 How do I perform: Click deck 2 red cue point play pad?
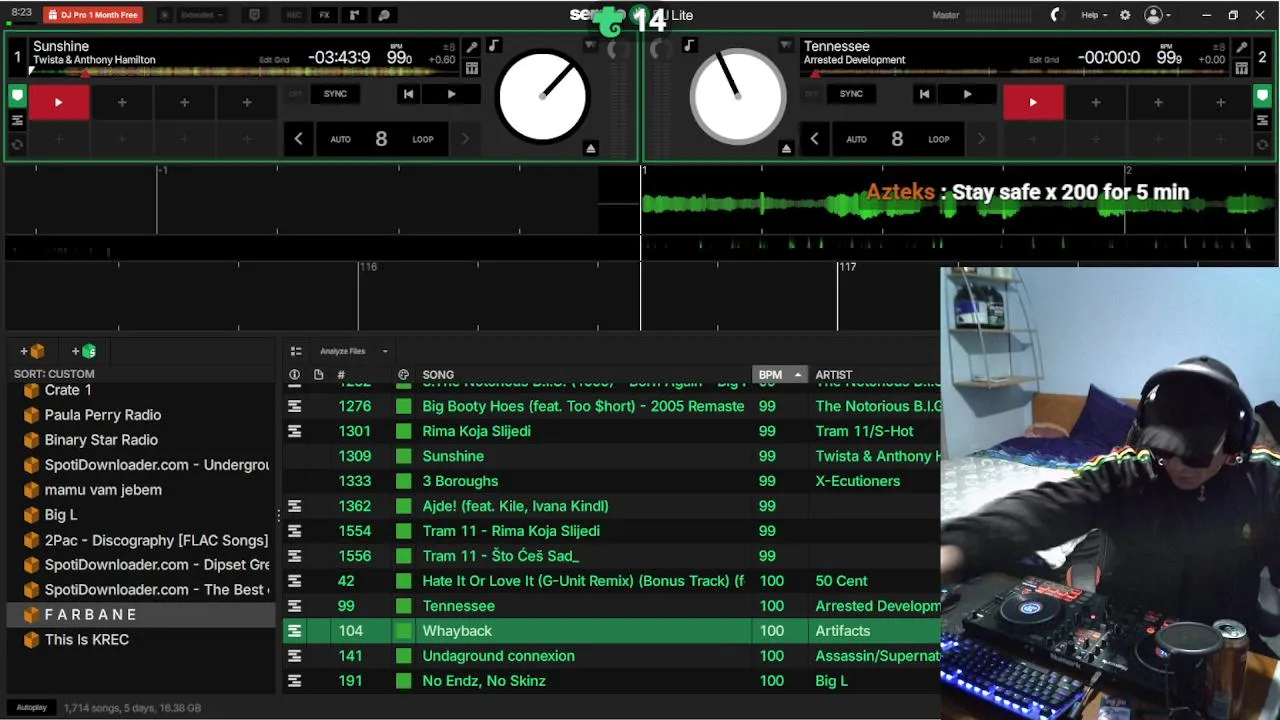pyautogui.click(x=1033, y=102)
